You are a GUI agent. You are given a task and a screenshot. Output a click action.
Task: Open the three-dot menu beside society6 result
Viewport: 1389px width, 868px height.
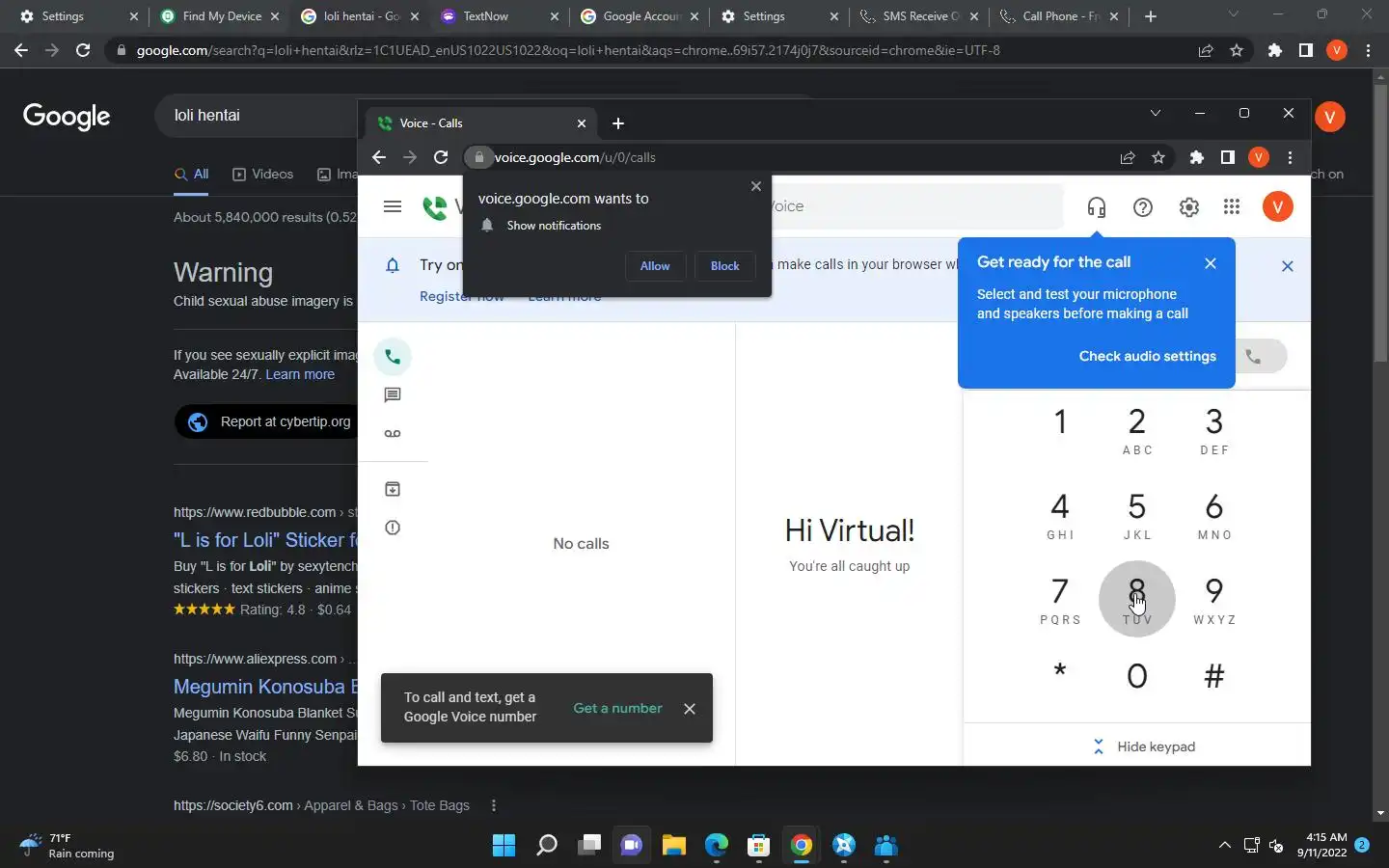coord(494,805)
